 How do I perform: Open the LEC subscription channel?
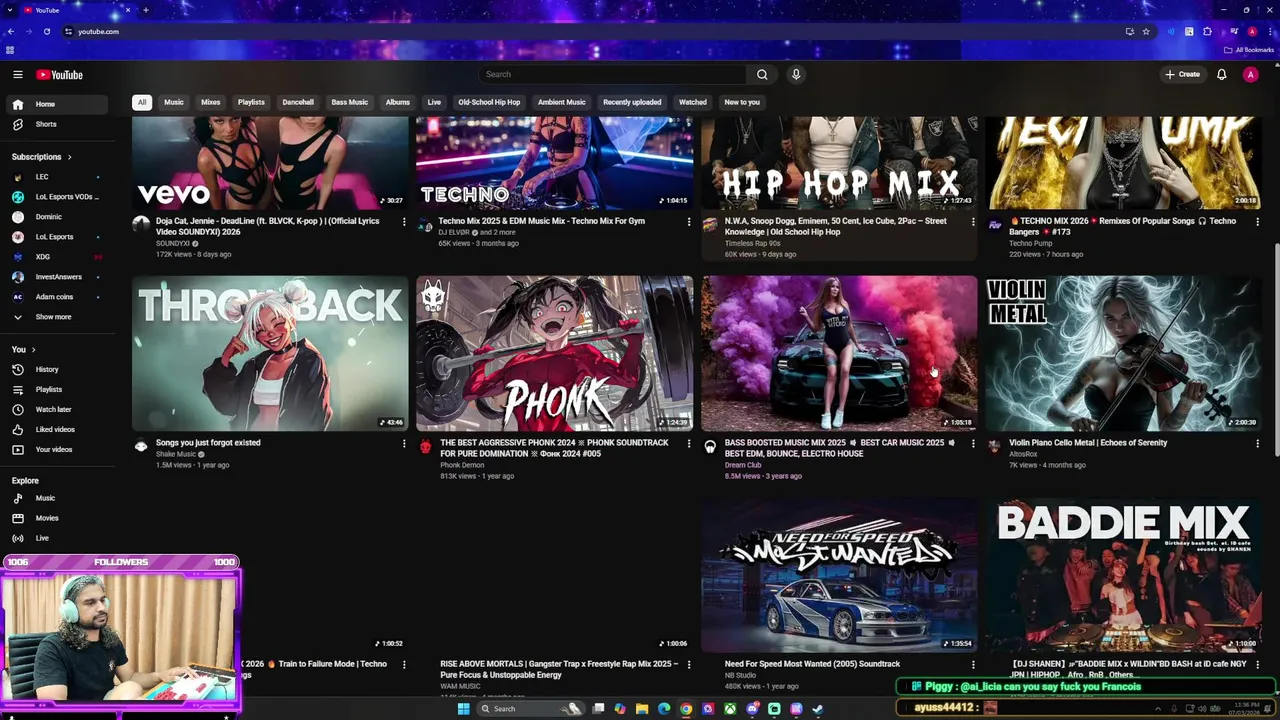56,177
